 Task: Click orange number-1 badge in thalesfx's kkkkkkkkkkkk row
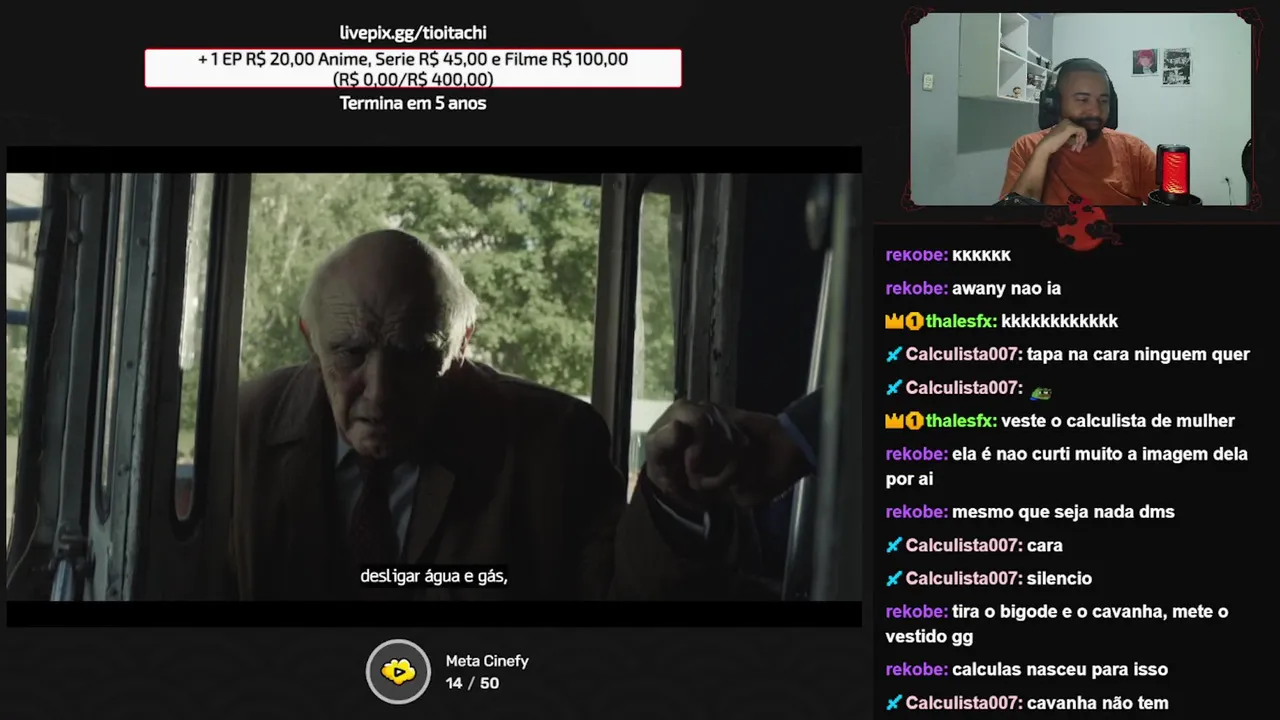click(914, 322)
